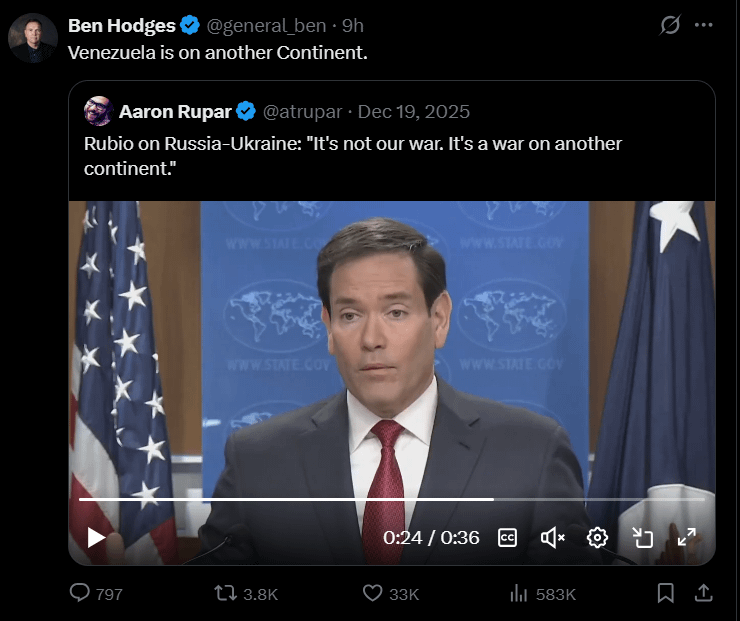Expand the video to fullscreen
740x621 pixels.
687,537
